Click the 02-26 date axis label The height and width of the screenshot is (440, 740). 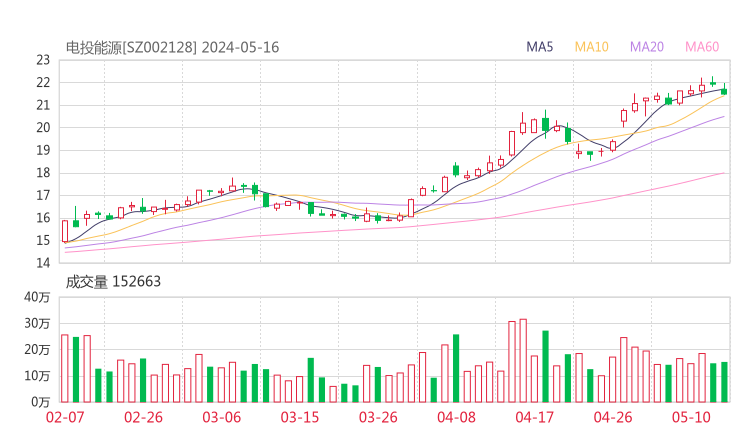tap(143, 417)
